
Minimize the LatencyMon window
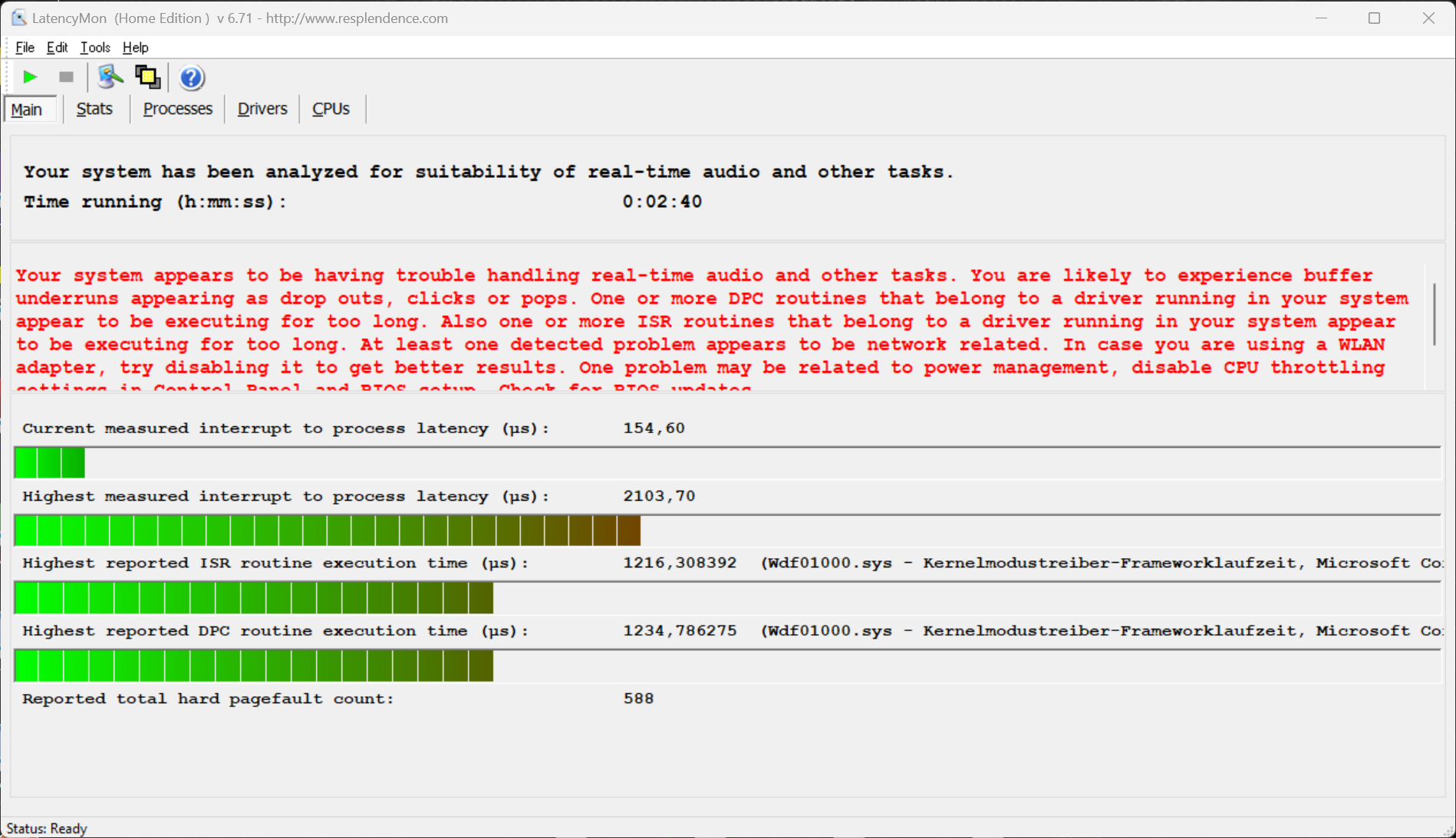pyautogui.click(x=1321, y=18)
